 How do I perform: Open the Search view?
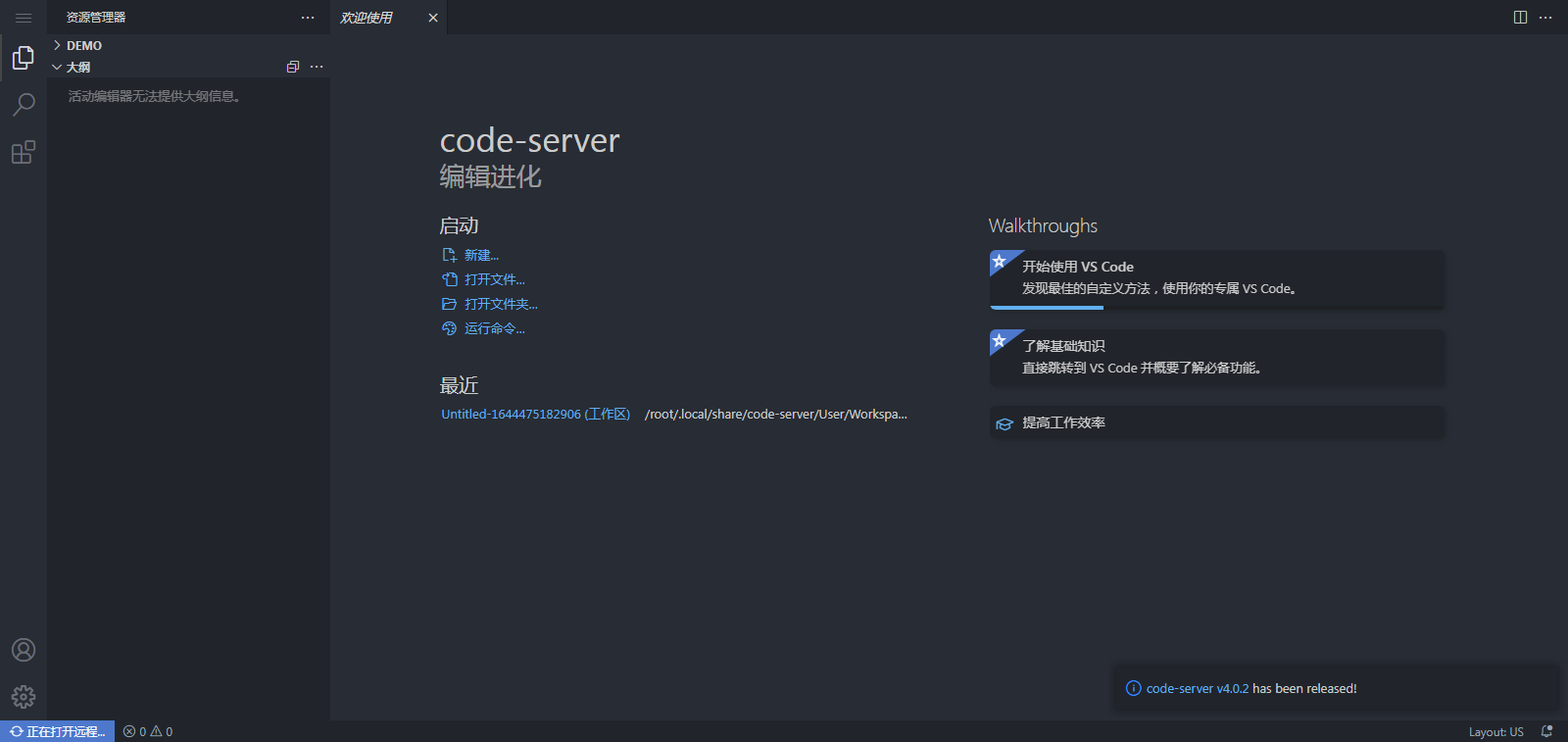(24, 104)
